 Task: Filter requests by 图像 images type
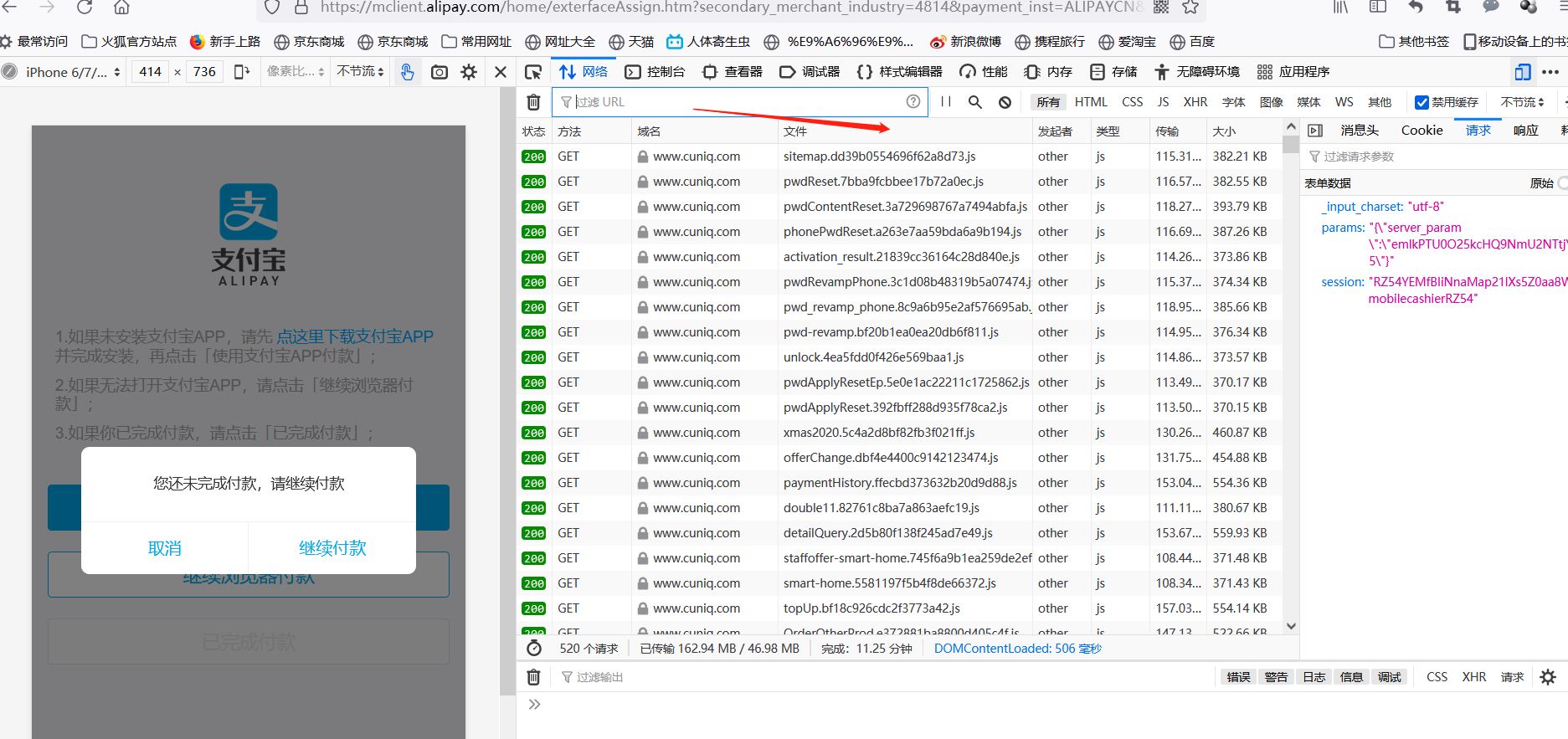(1271, 102)
